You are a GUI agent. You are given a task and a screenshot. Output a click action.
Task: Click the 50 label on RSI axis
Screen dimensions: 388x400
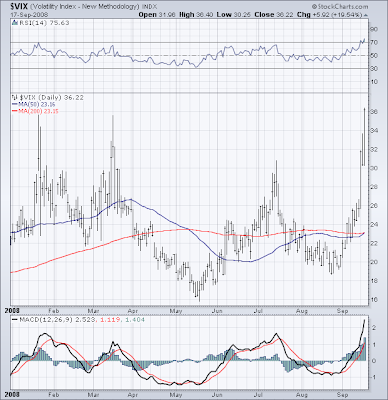(x=374, y=56)
